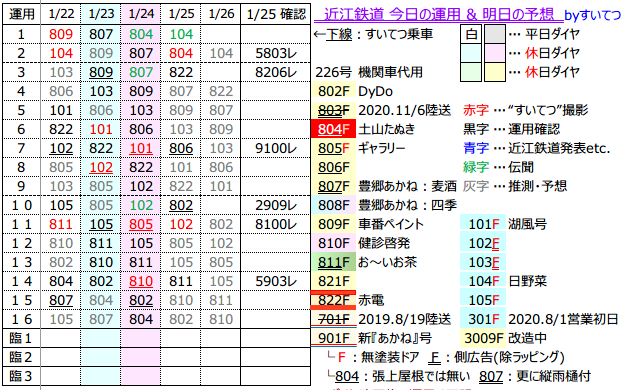
Task: Click the 804:張上屋根では無い footnote
Action: pyautogui.click(x=399, y=376)
